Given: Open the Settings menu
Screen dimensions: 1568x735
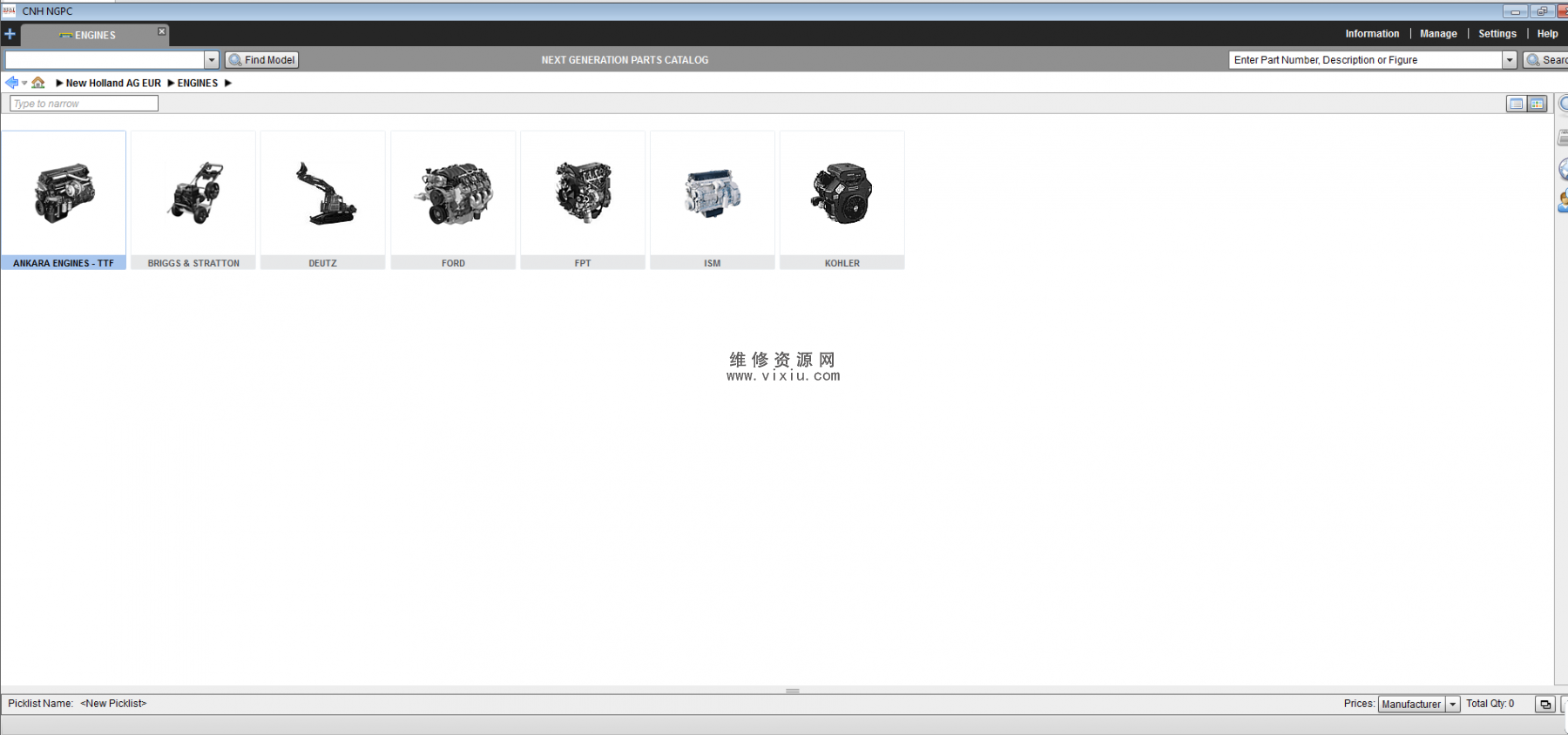Looking at the screenshot, I should coord(1497,34).
